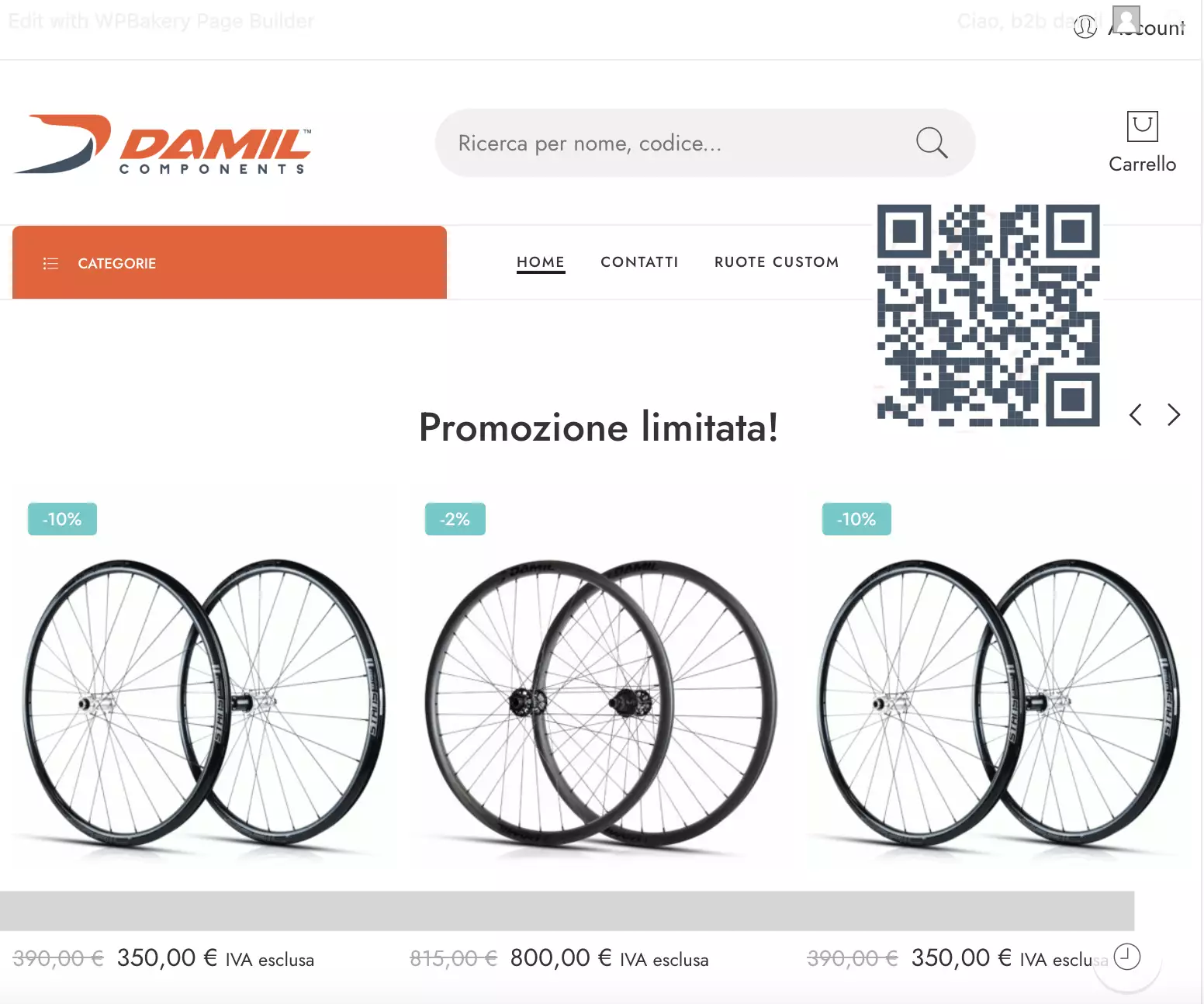Screen dimensions: 1204x1004
Task: Open the RUOTE CUSTOM page
Action: pos(777,262)
